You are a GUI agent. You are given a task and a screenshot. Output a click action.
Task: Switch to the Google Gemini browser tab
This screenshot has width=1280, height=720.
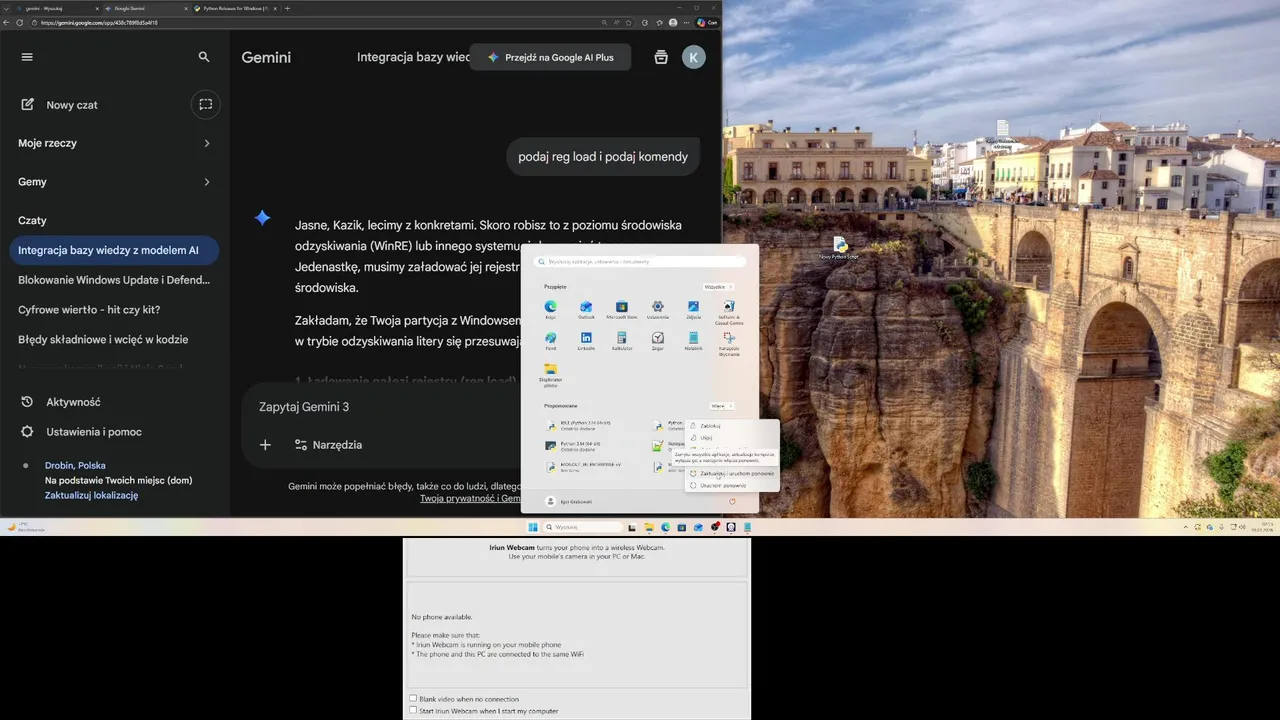[x=146, y=8]
